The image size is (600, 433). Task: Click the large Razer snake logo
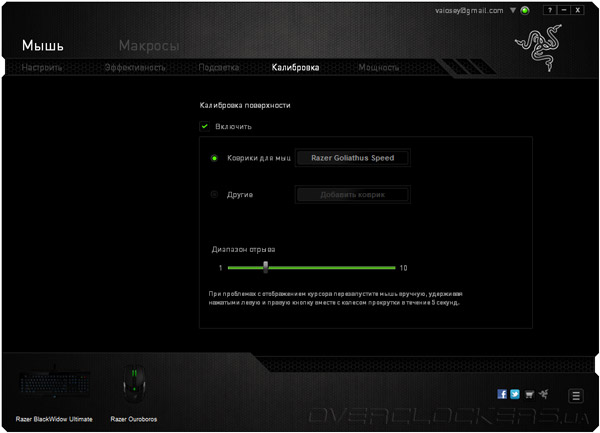pos(540,47)
